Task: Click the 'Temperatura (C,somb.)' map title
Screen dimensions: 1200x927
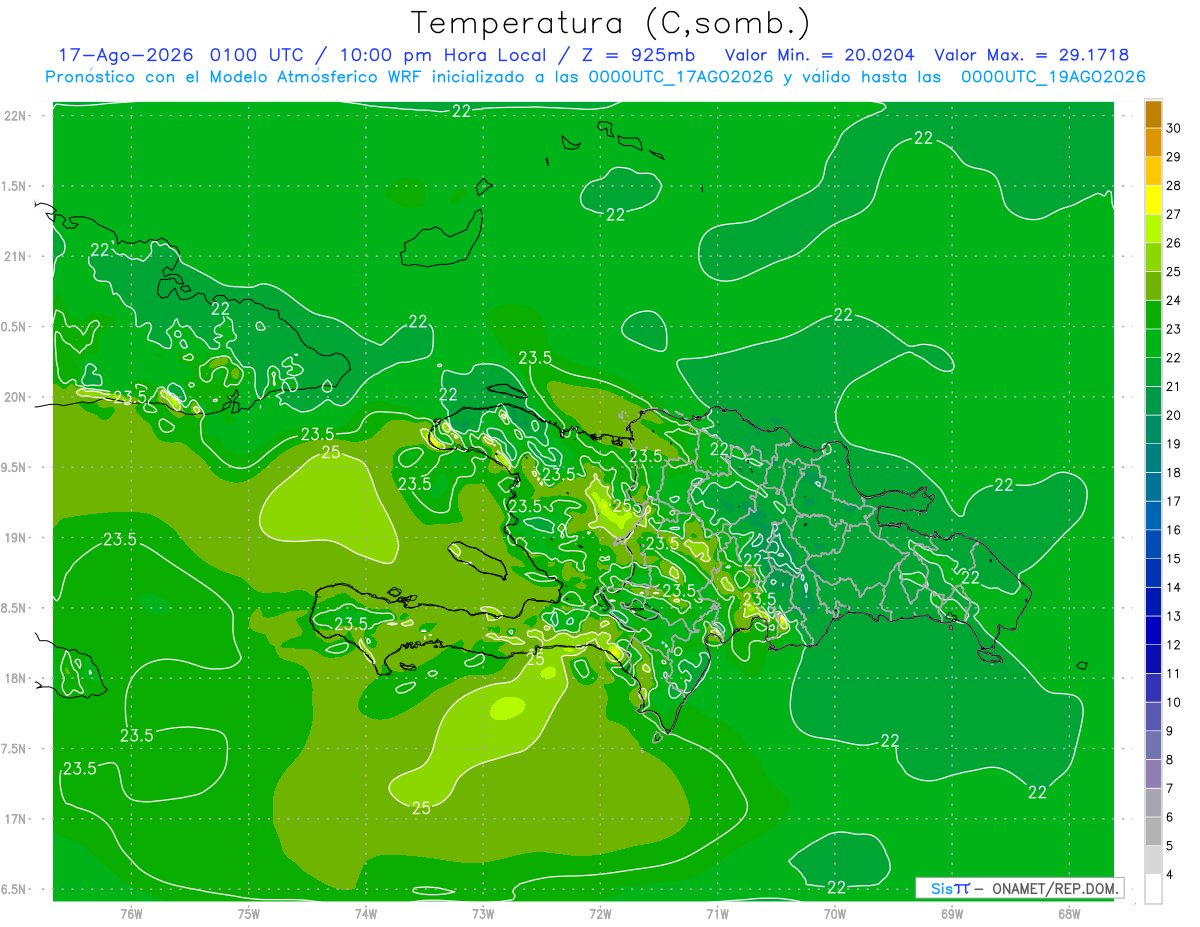Action: point(611,23)
